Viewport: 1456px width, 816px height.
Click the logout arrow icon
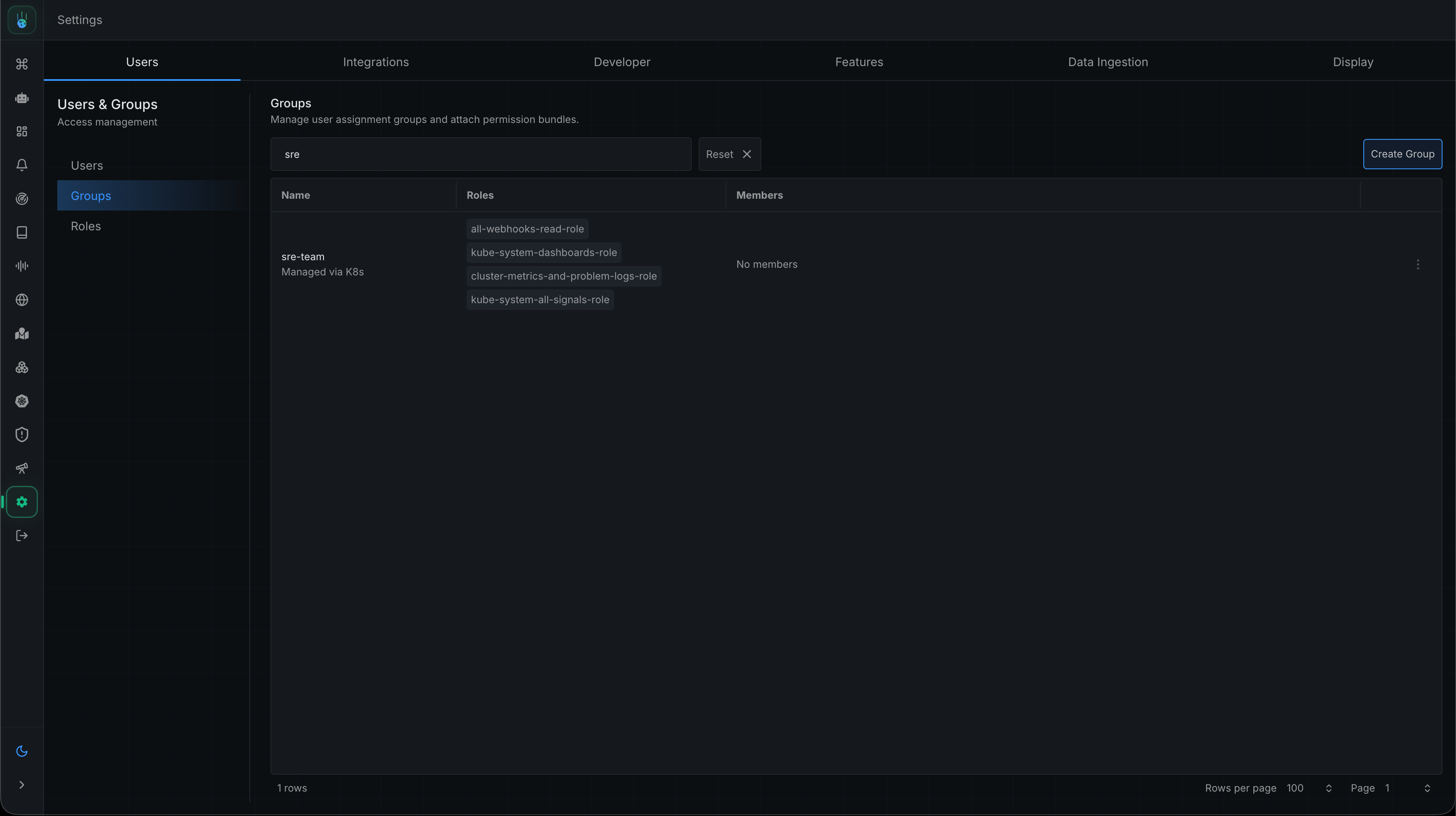21,535
